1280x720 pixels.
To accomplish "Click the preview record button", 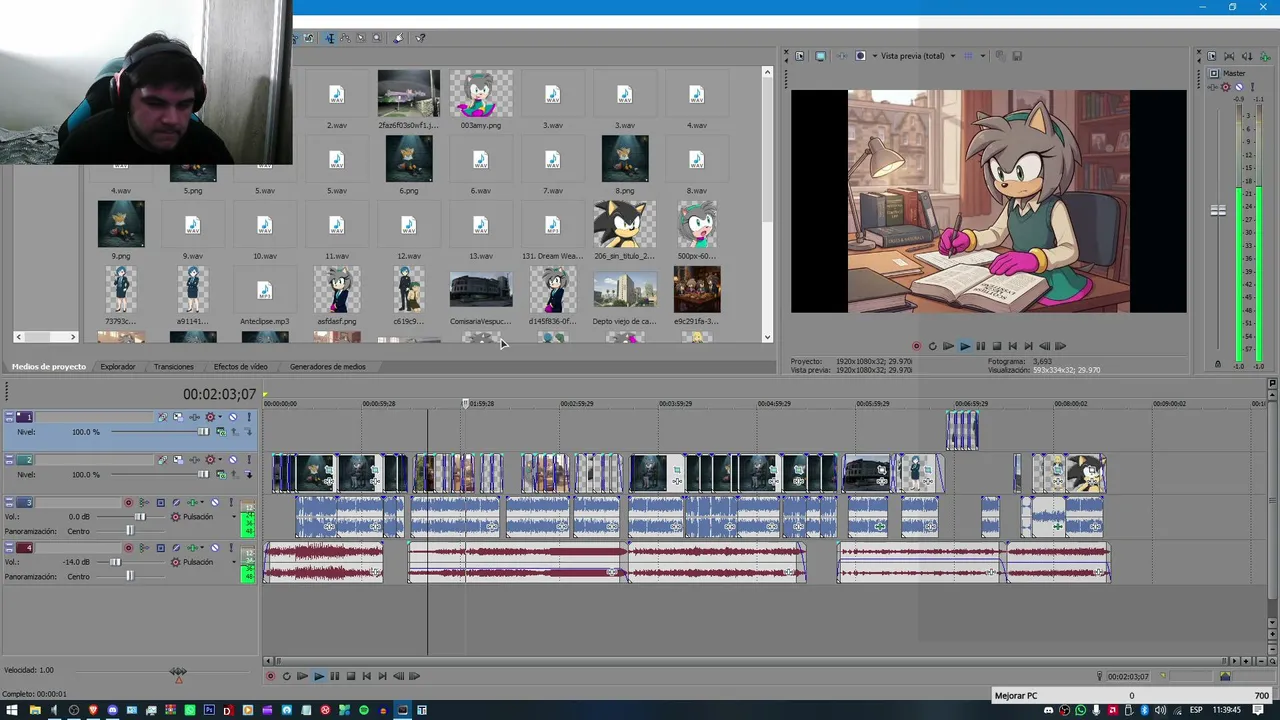I will [916, 346].
